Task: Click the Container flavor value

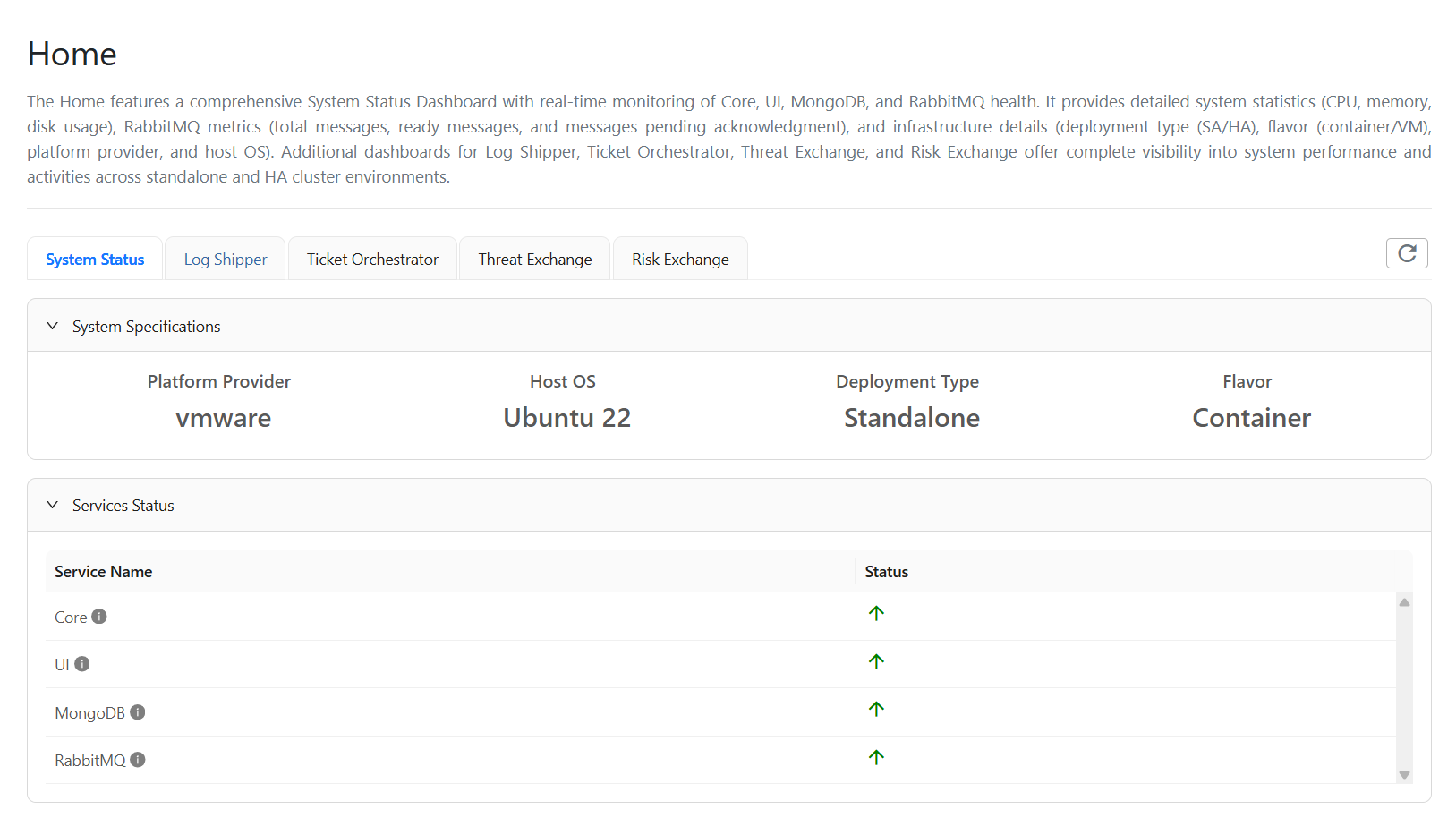Action: point(1252,418)
